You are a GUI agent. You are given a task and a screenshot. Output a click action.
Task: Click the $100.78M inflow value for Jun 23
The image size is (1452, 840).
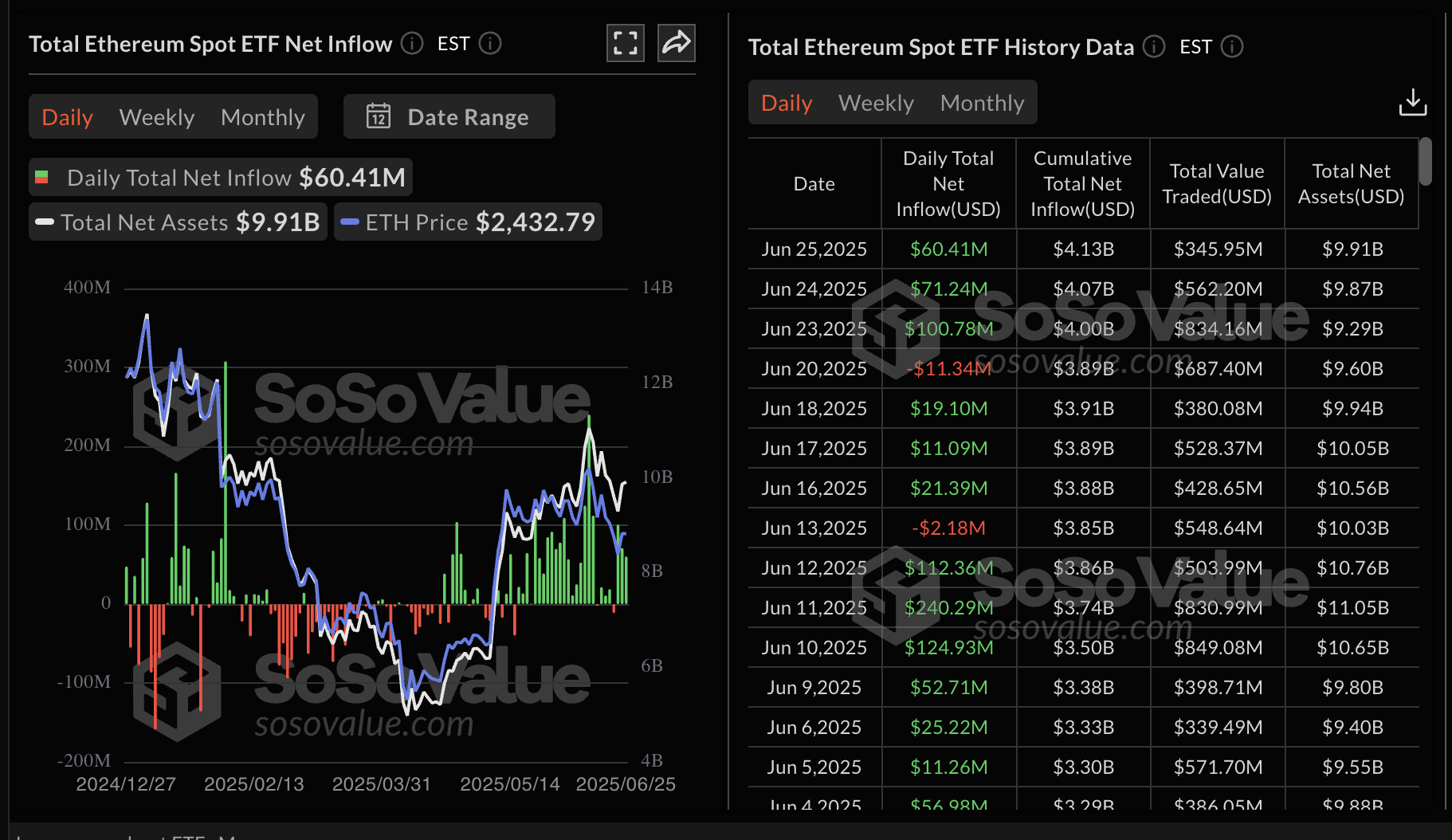tap(948, 328)
